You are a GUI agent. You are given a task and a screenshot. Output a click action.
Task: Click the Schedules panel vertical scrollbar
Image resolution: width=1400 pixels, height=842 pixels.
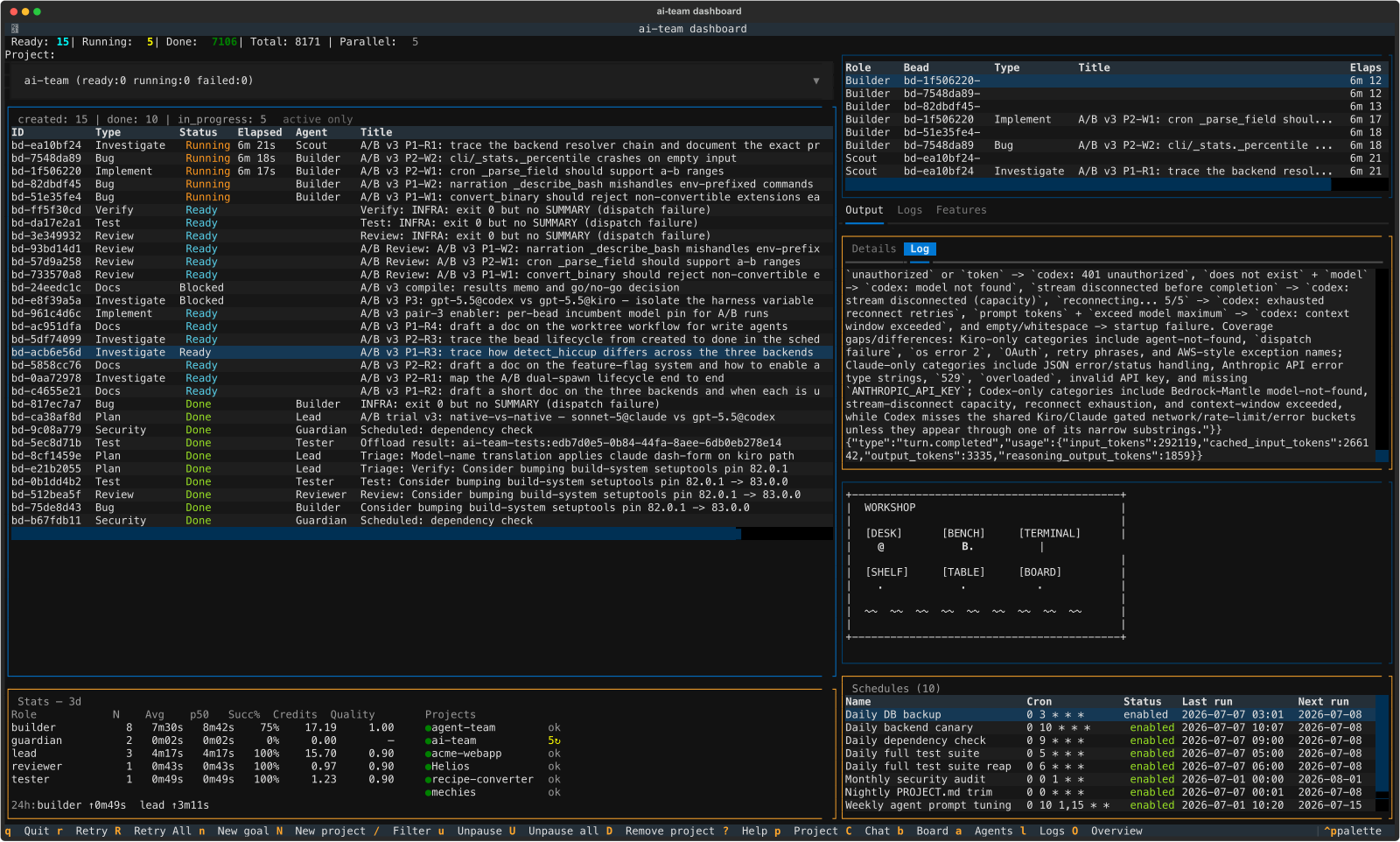1382,754
